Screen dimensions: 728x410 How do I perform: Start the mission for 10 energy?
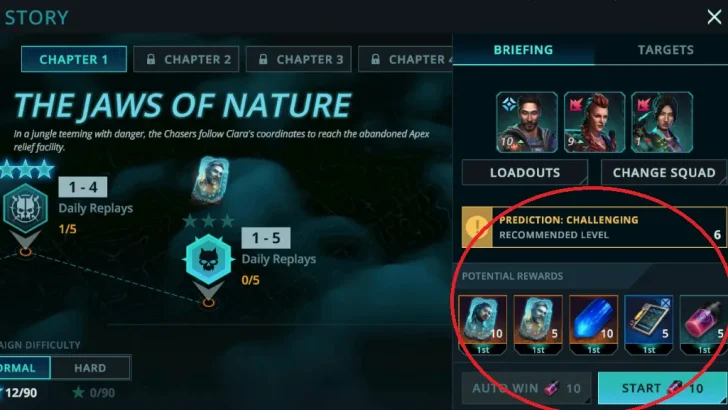pyautogui.click(x=663, y=388)
